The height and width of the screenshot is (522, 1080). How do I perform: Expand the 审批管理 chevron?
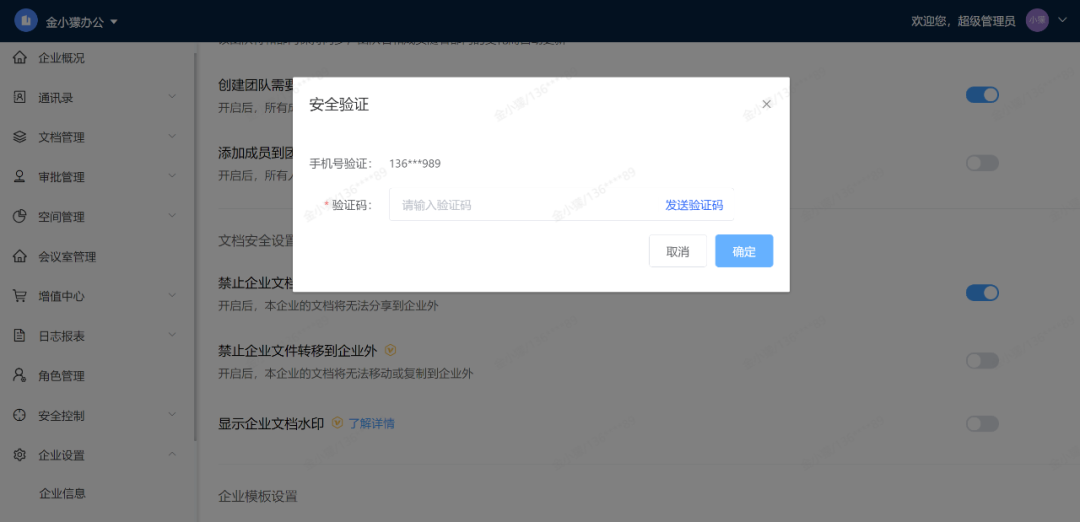click(172, 176)
